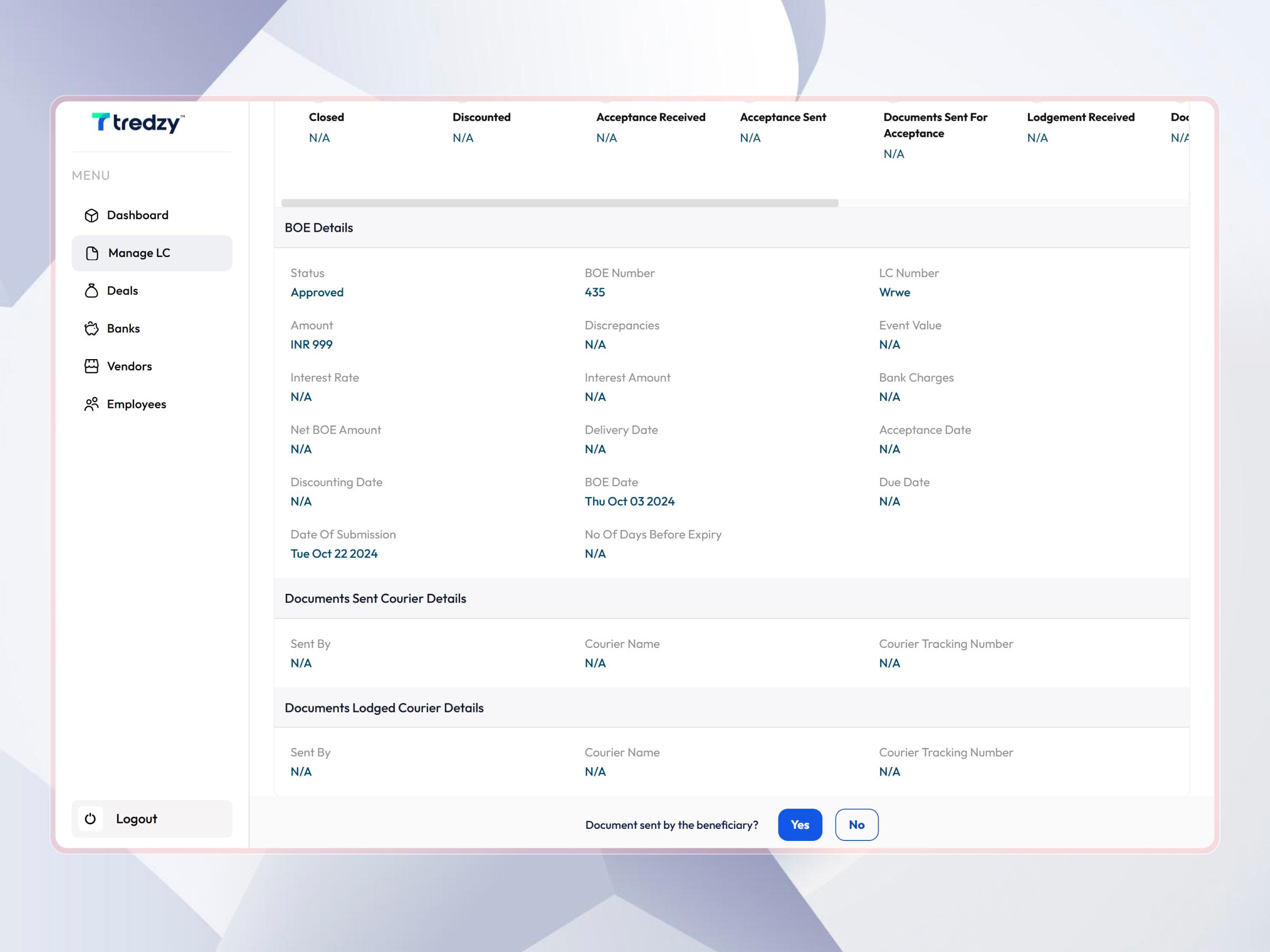
Task: Click the Lodgement Received status column
Action: 1080,126
